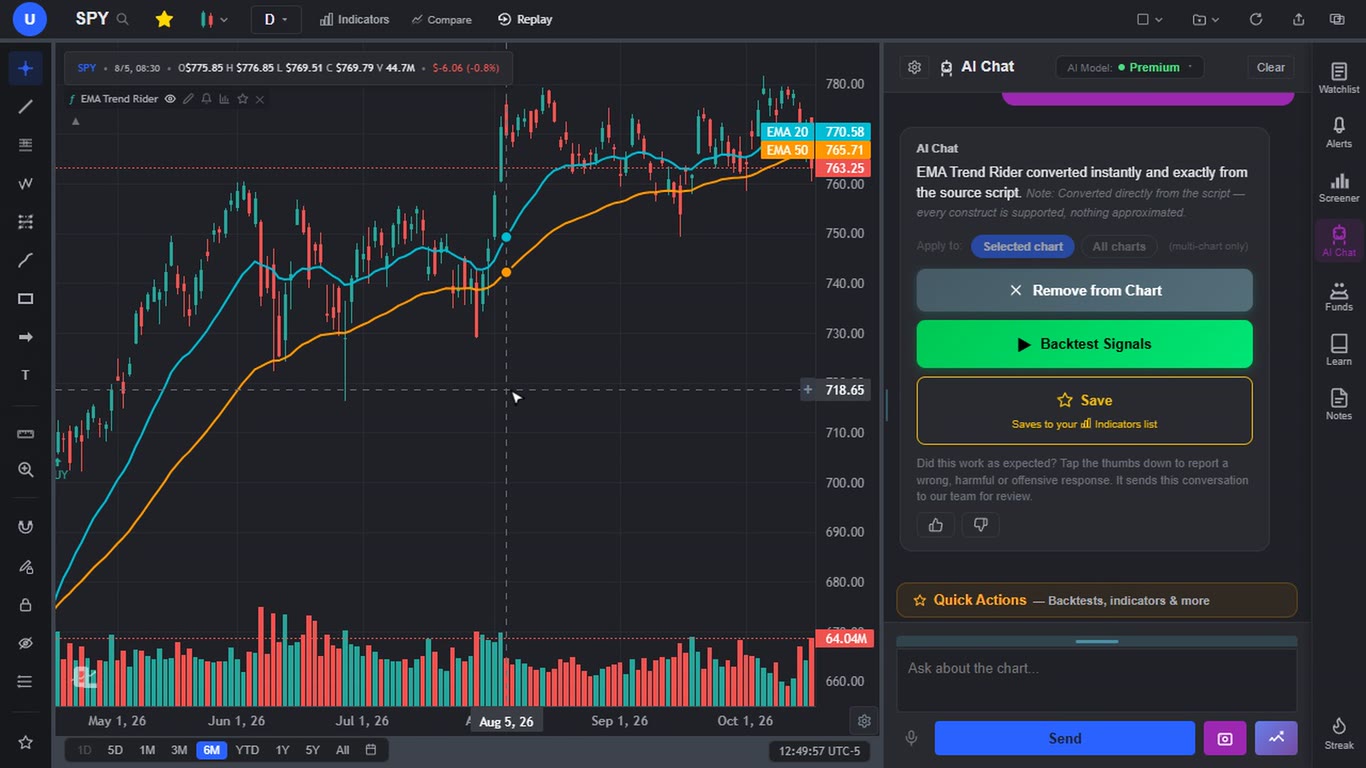Give thumbs up feedback

(x=936, y=525)
